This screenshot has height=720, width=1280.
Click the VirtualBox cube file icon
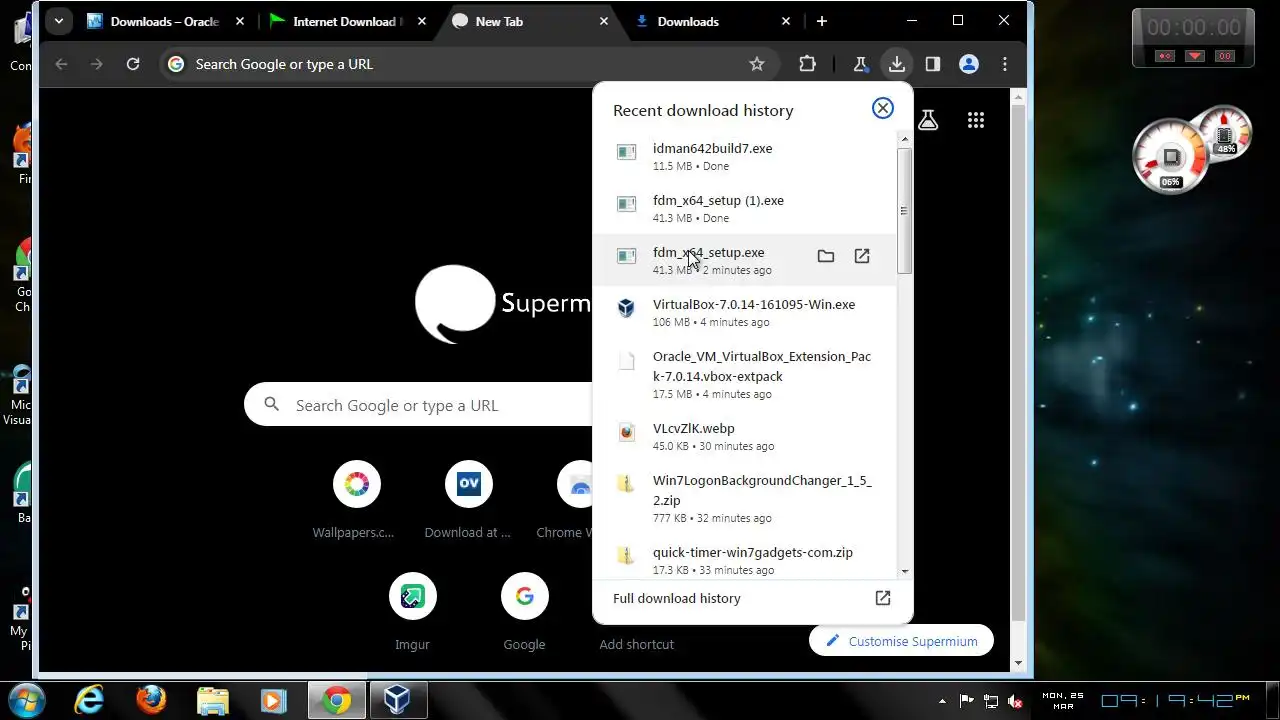coord(626,308)
